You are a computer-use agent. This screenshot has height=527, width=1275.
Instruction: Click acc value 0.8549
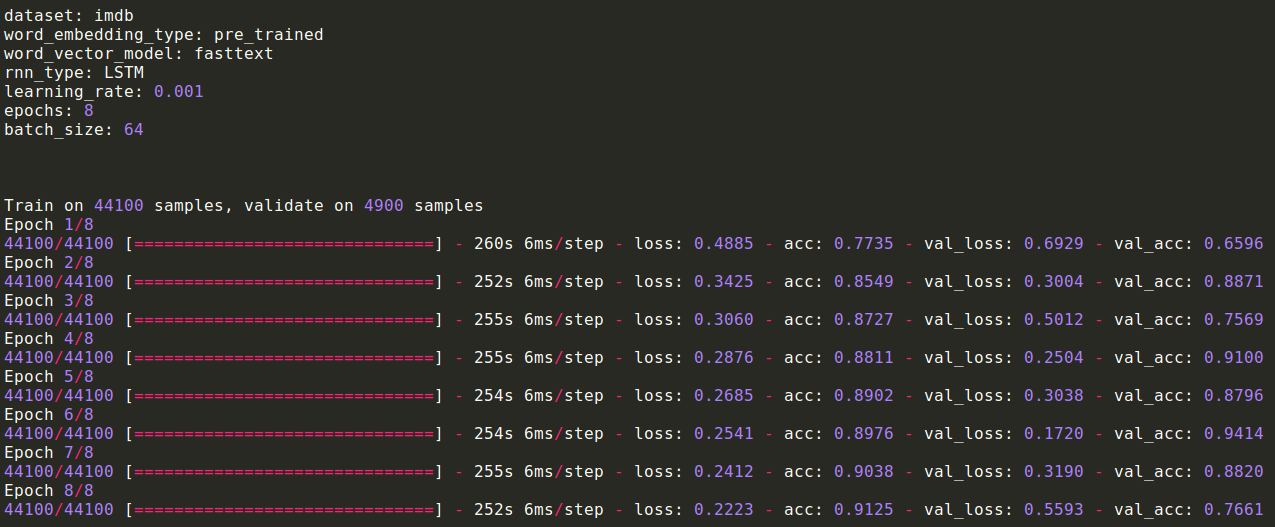click(864, 281)
